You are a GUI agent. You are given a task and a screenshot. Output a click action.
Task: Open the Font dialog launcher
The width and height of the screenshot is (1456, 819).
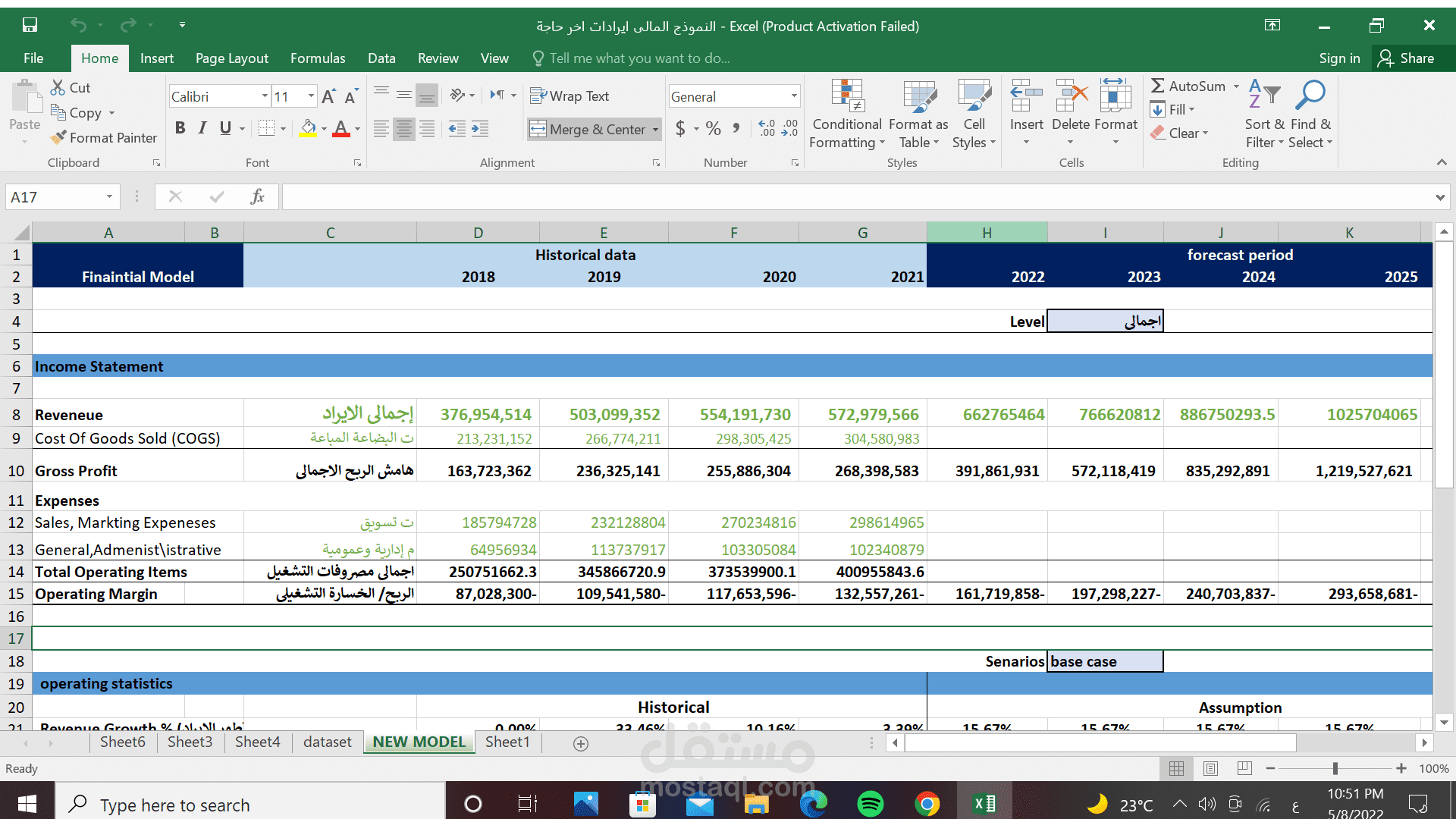[357, 163]
